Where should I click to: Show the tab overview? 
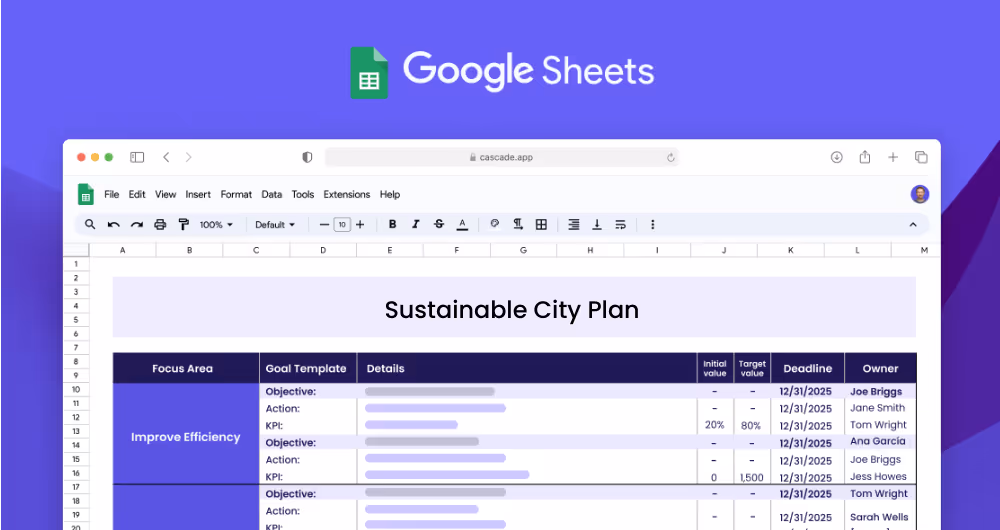click(x=921, y=157)
